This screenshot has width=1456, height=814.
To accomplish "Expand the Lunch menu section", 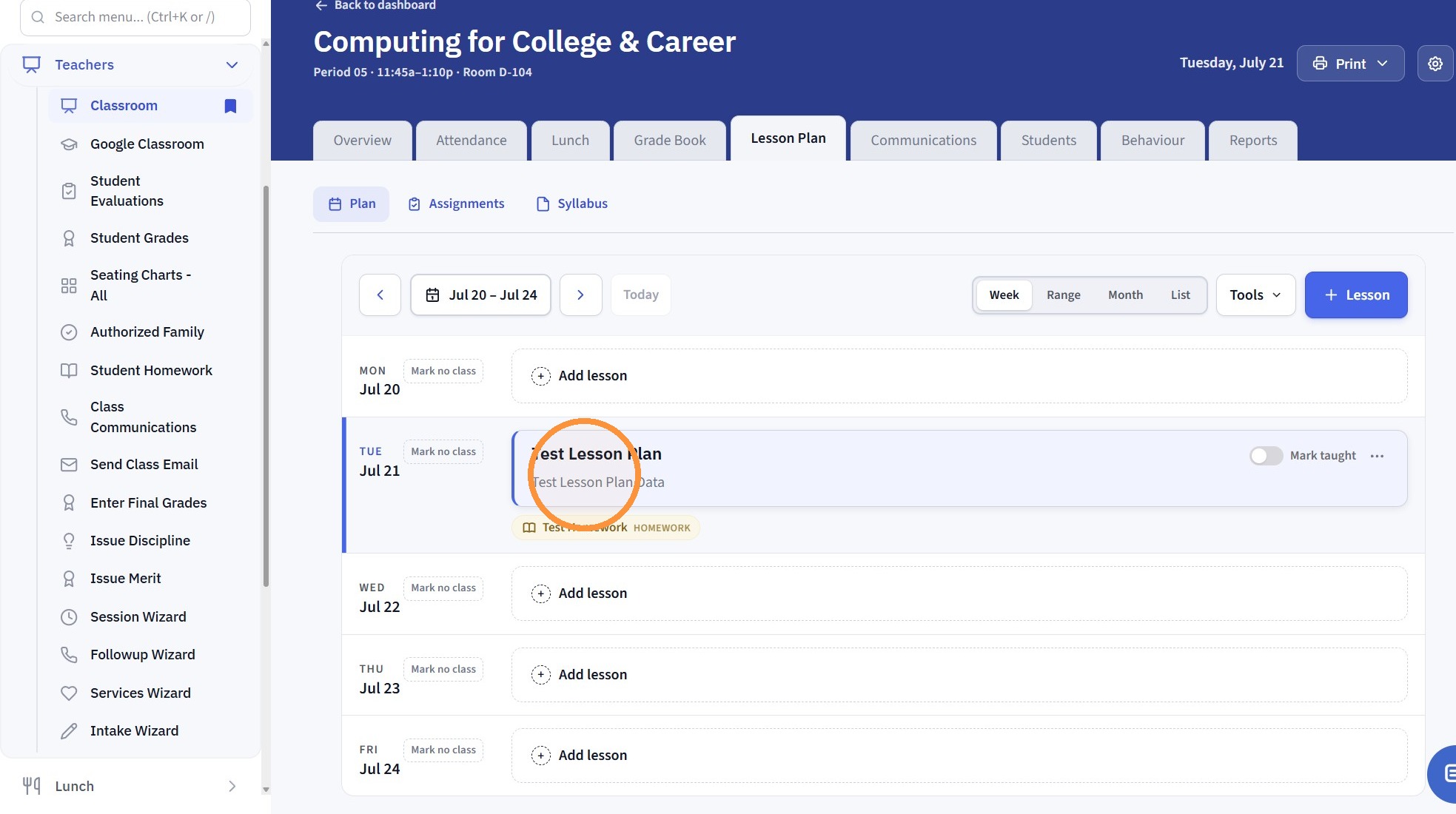I will (232, 786).
